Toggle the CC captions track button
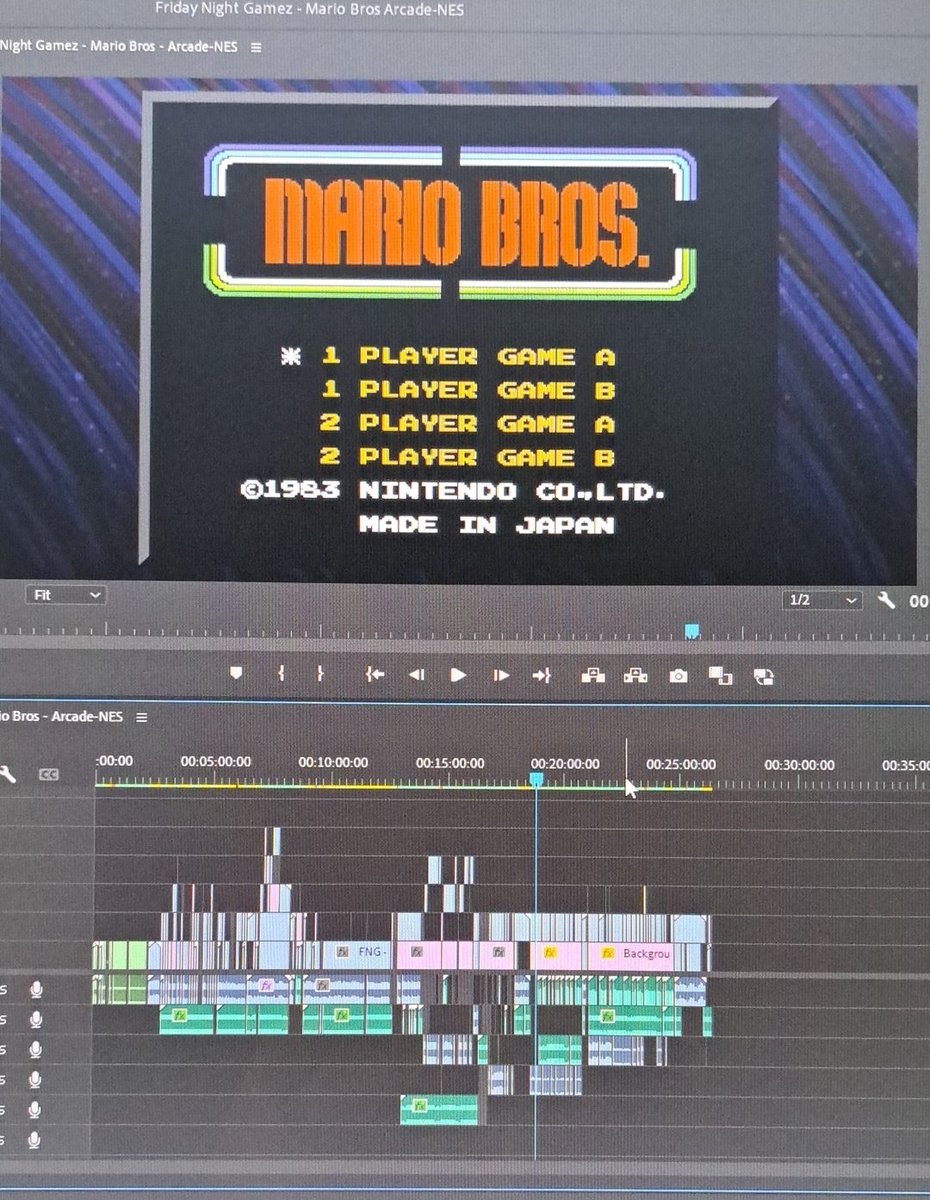930x1200 pixels. (48, 774)
